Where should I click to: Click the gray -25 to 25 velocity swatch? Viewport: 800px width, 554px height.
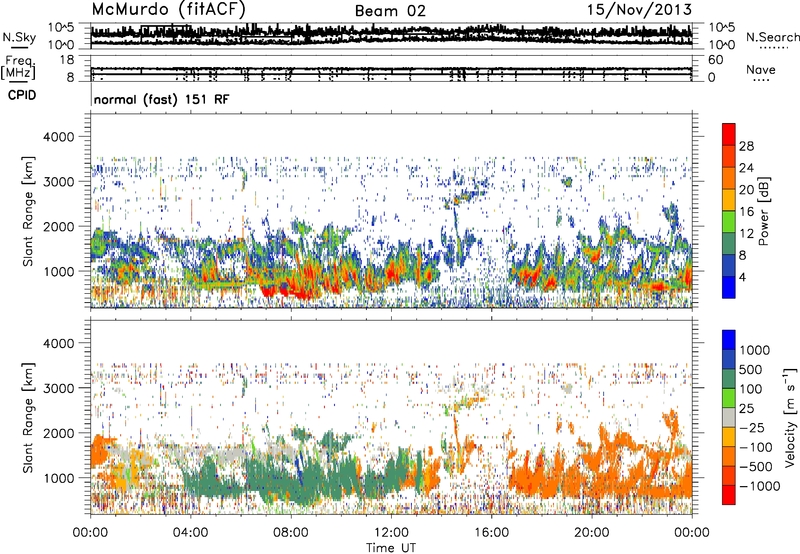pos(729,417)
